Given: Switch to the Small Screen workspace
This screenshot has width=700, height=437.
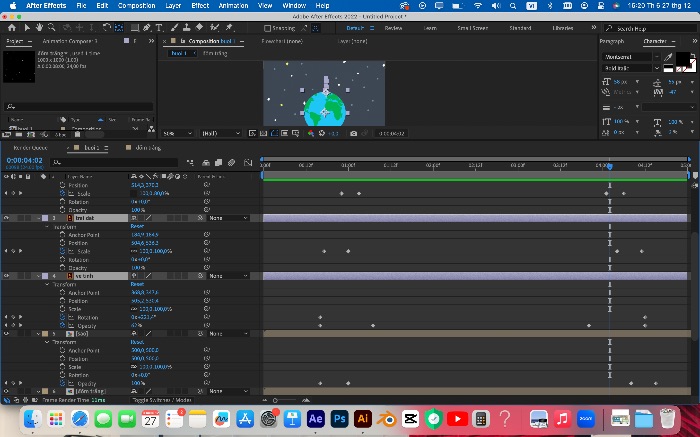Looking at the screenshot, I should coord(472,28).
